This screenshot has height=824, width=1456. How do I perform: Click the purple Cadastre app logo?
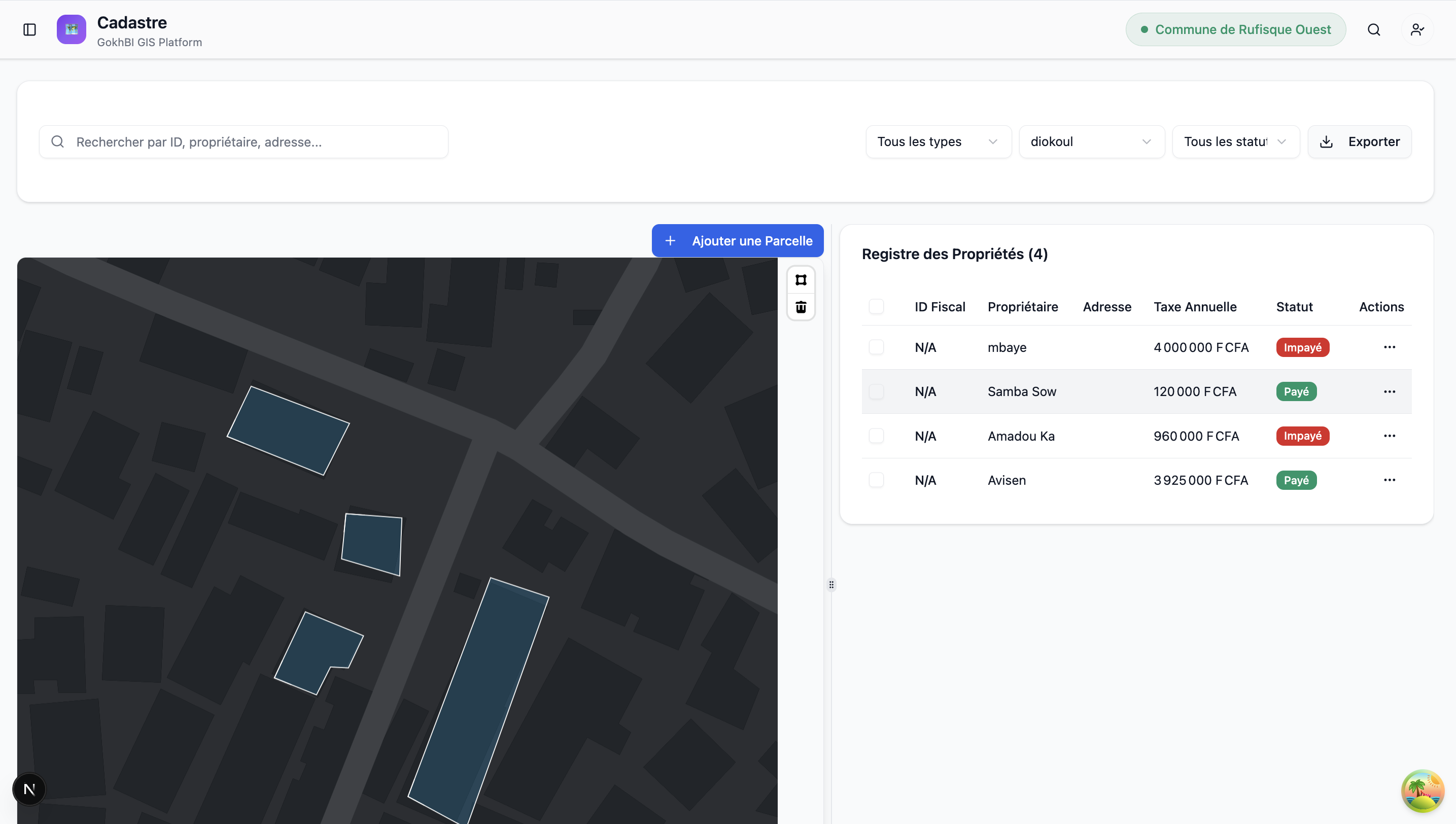click(72, 29)
